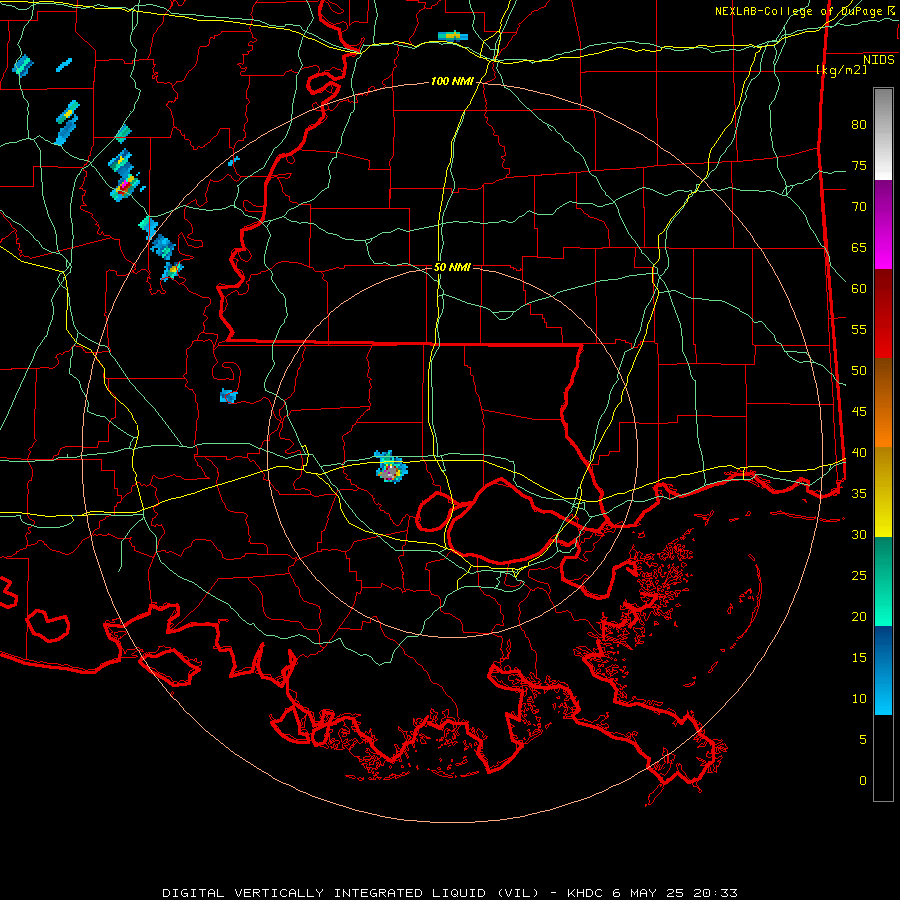900x900 pixels.
Task: Pick the orange-brown segment of the legend
Action: click(883, 402)
